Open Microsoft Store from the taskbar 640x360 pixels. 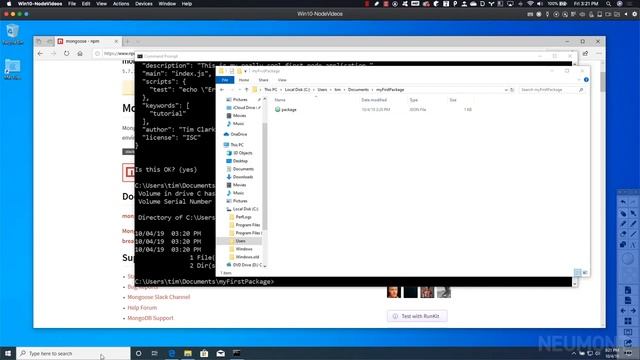click(204, 353)
